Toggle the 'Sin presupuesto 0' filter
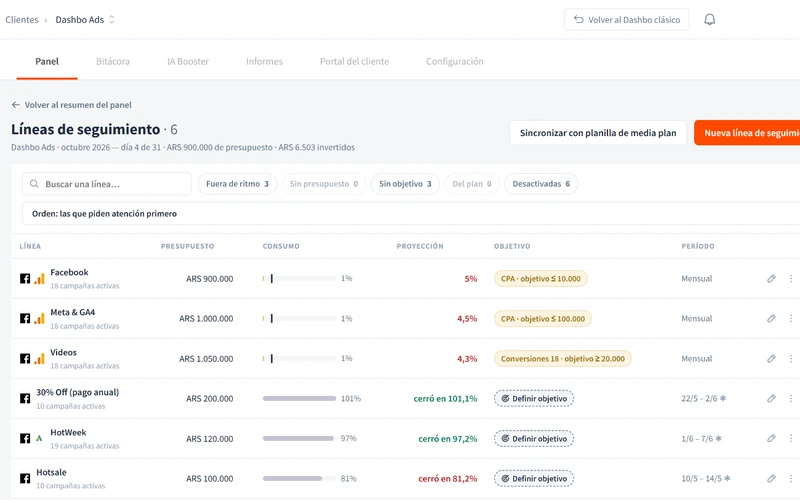 click(324, 184)
